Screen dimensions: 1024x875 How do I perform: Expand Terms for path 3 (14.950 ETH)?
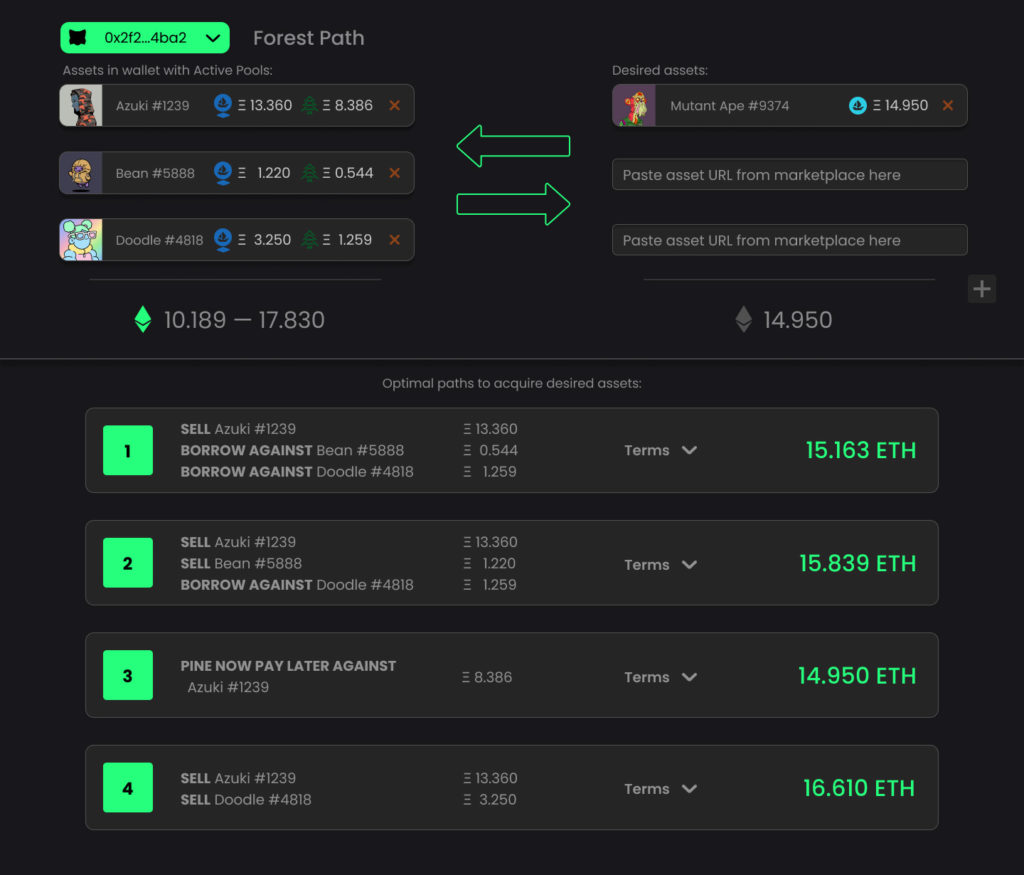[x=660, y=676]
